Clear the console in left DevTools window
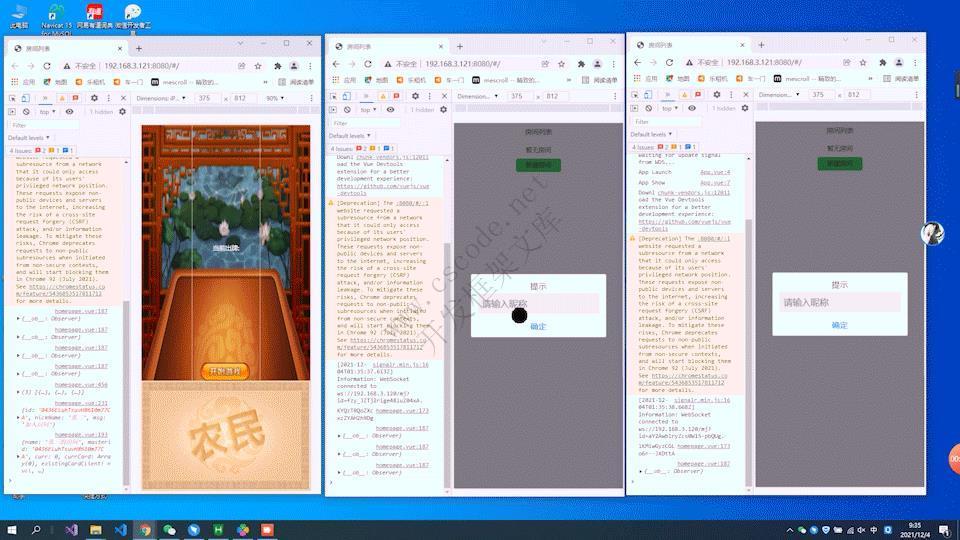 click(28, 112)
